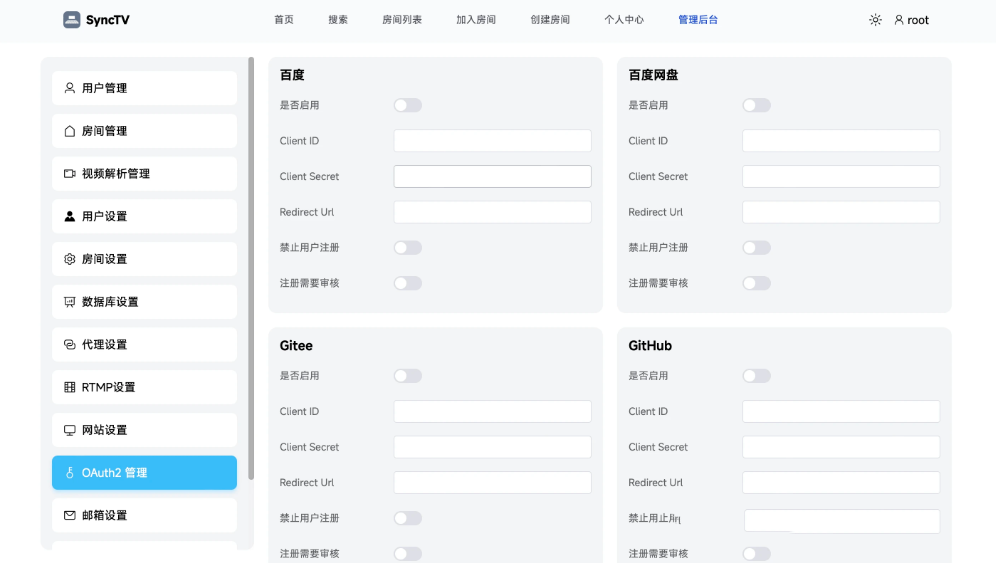The width and height of the screenshot is (996, 563).
Task: Toggle 注册需要审核 in the 百度 card
Action: point(408,283)
